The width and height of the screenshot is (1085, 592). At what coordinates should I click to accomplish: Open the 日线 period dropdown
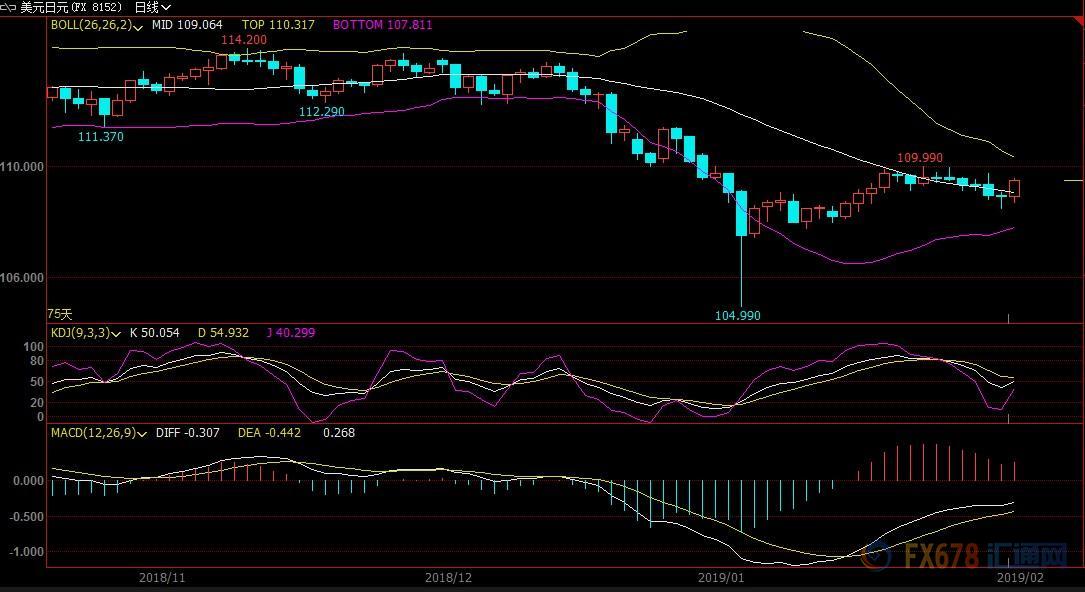coord(153,8)
